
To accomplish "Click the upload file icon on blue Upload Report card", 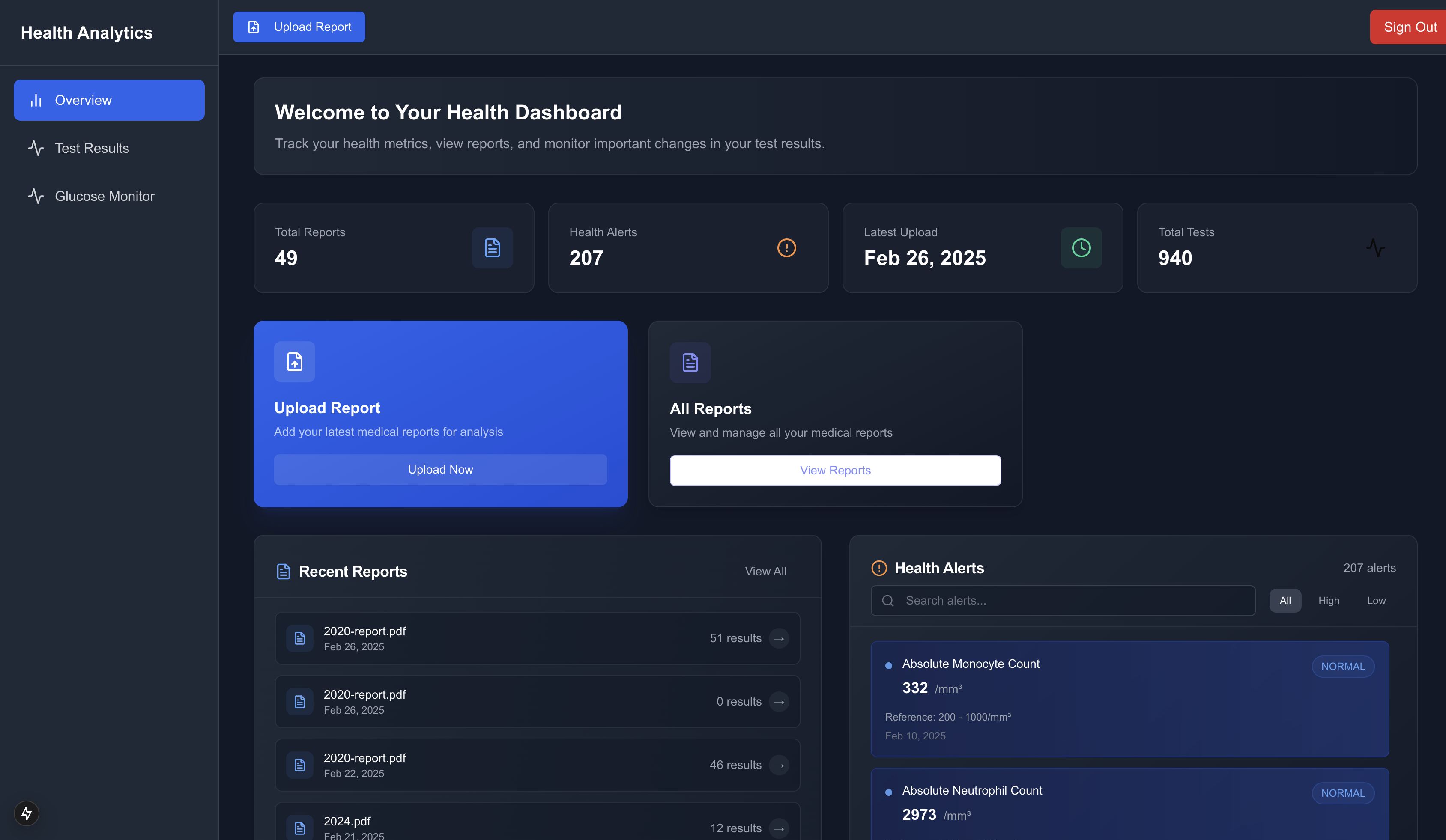I will 294,362.
